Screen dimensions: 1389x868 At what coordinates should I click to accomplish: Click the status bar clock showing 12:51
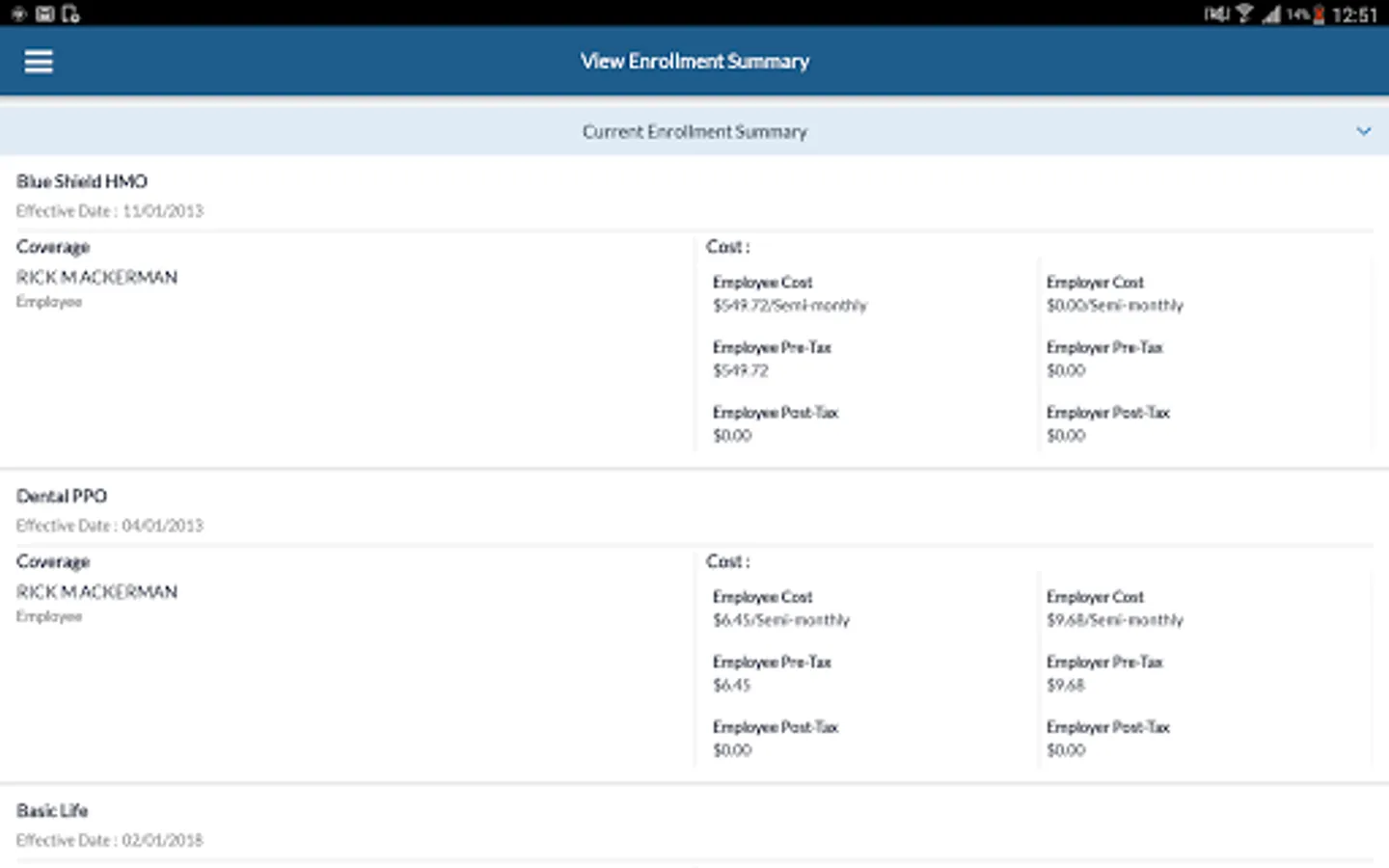coord(1354,14)
